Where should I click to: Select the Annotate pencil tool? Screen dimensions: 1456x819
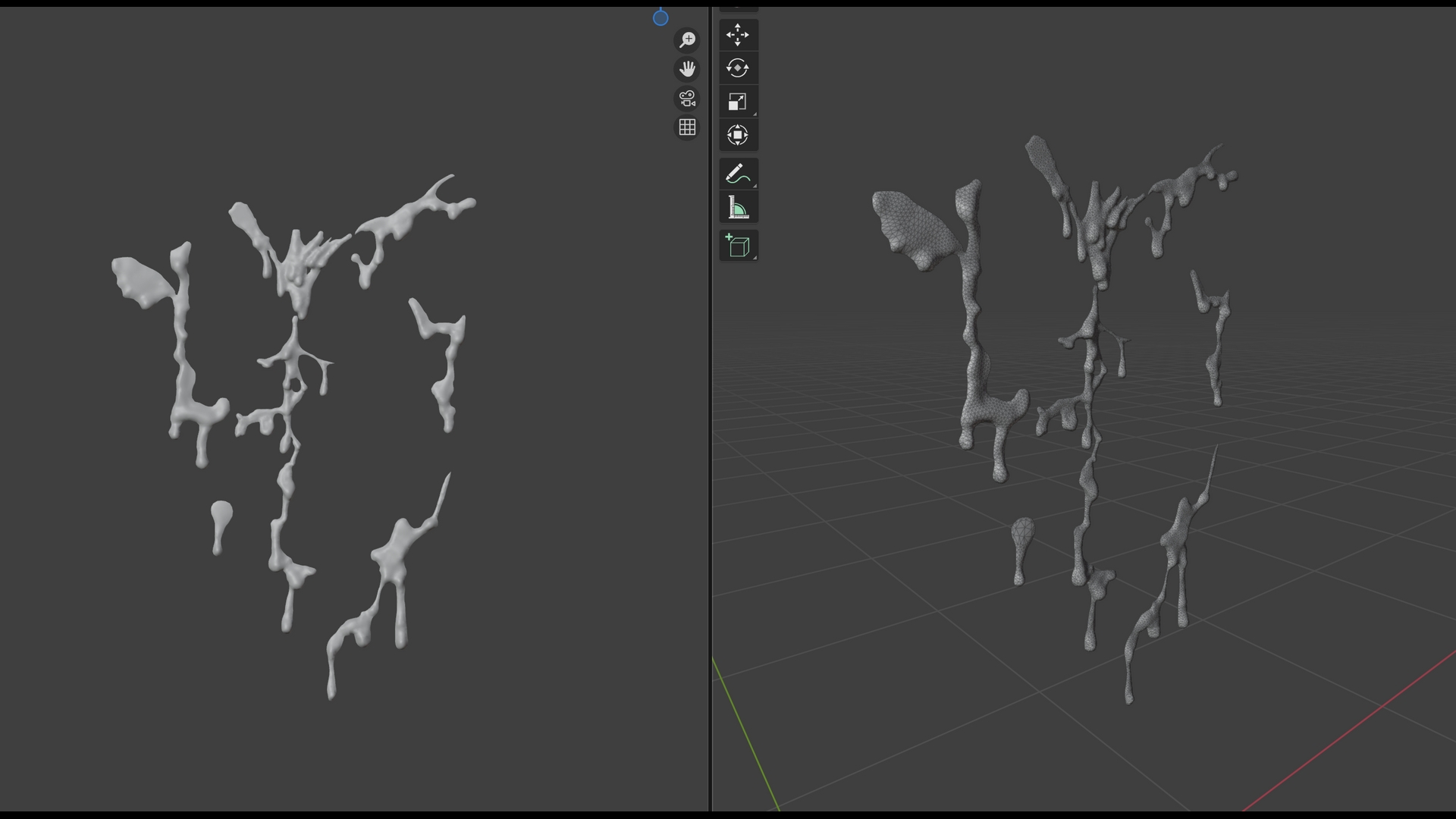pos(738,174)
